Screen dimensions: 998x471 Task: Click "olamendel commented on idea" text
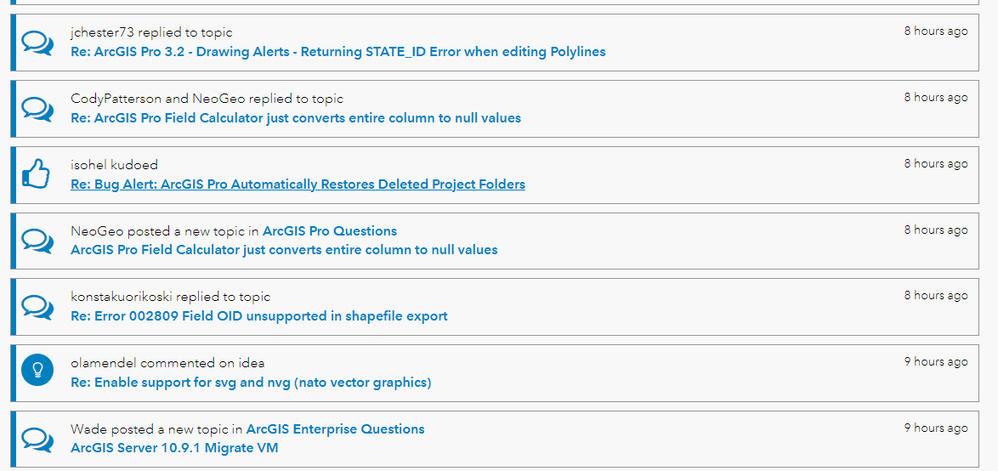(x=167, y=363)
